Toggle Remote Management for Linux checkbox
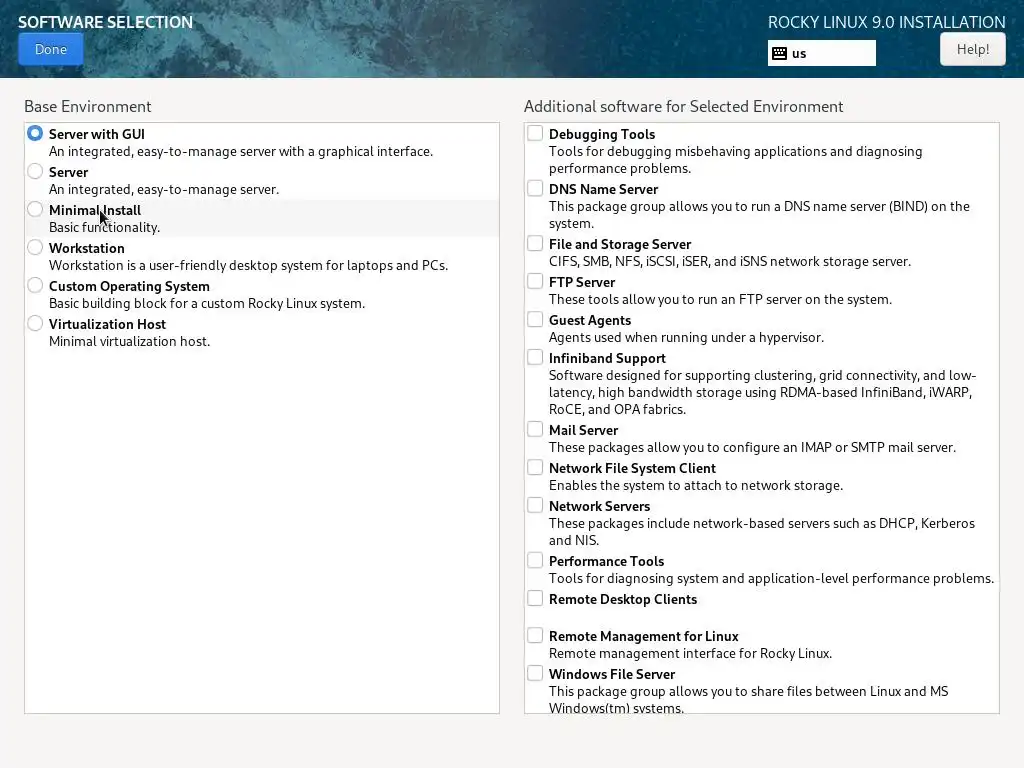This screenshot has height=768, width=1024. 535,635
